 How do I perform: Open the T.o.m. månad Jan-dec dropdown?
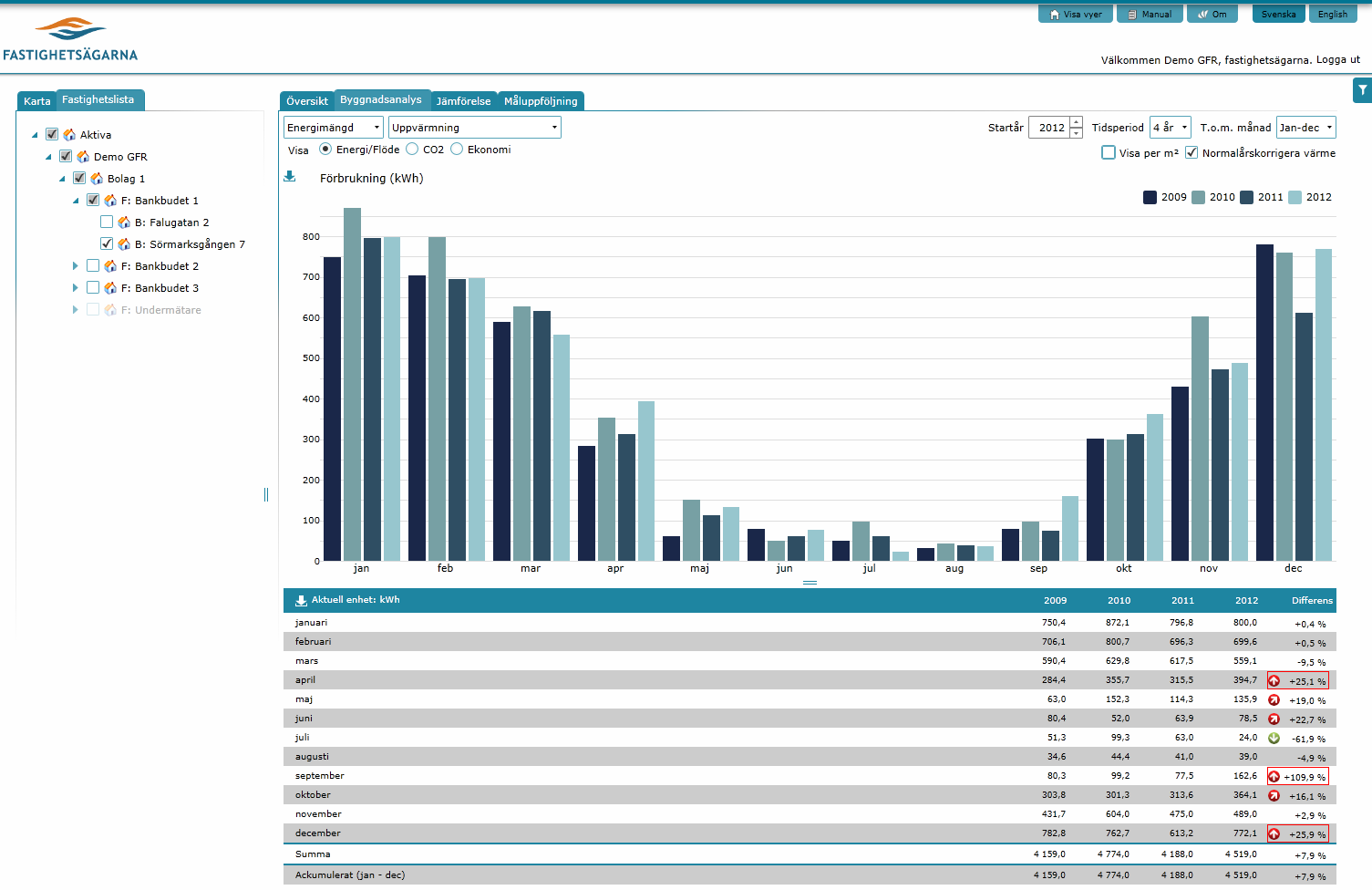click(1306, 128)
